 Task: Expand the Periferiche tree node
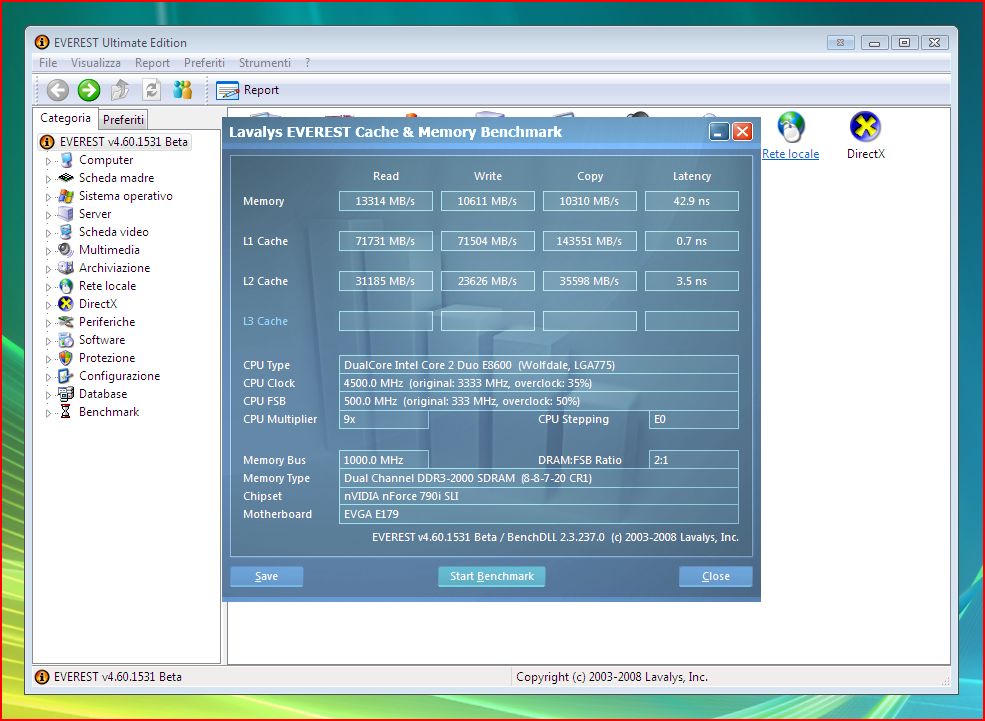48,323
